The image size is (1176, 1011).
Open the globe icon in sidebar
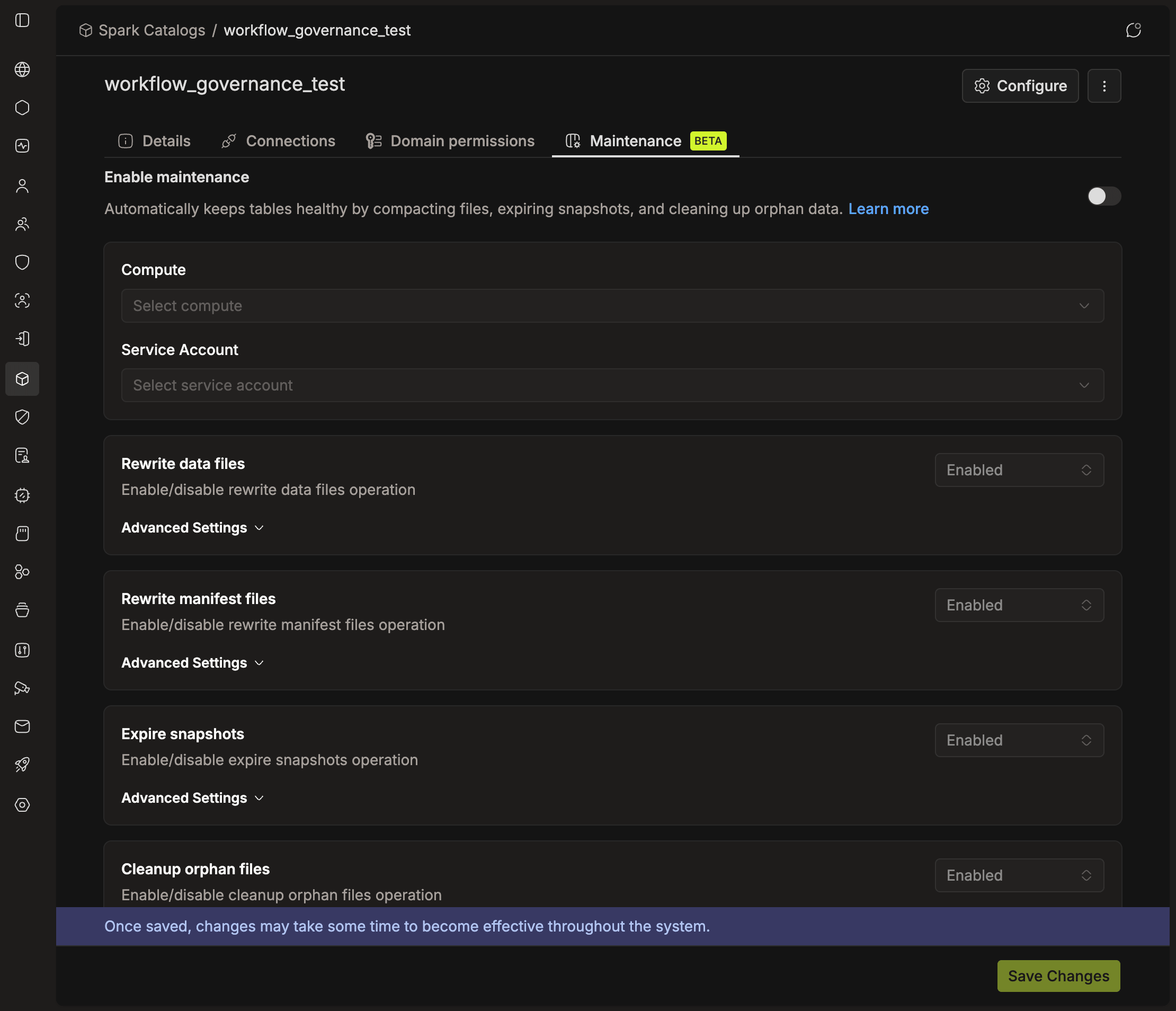coord(22,69)
